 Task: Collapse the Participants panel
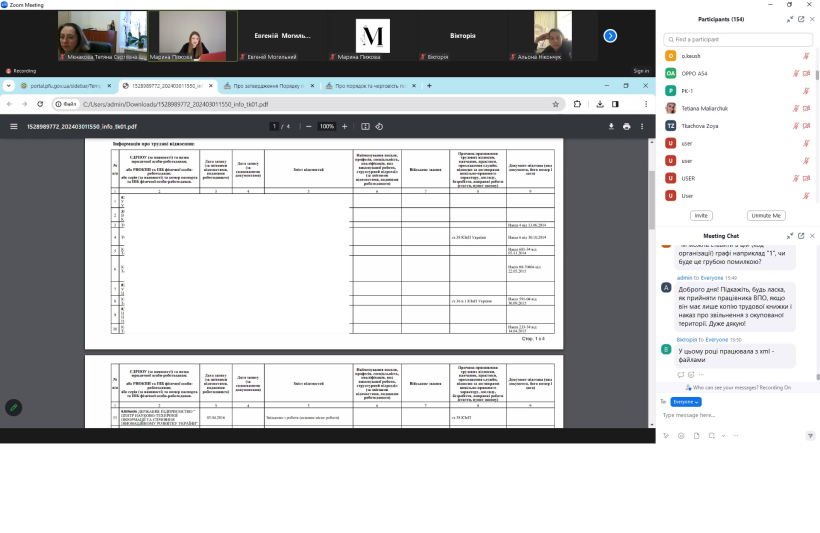pos(790,19)
